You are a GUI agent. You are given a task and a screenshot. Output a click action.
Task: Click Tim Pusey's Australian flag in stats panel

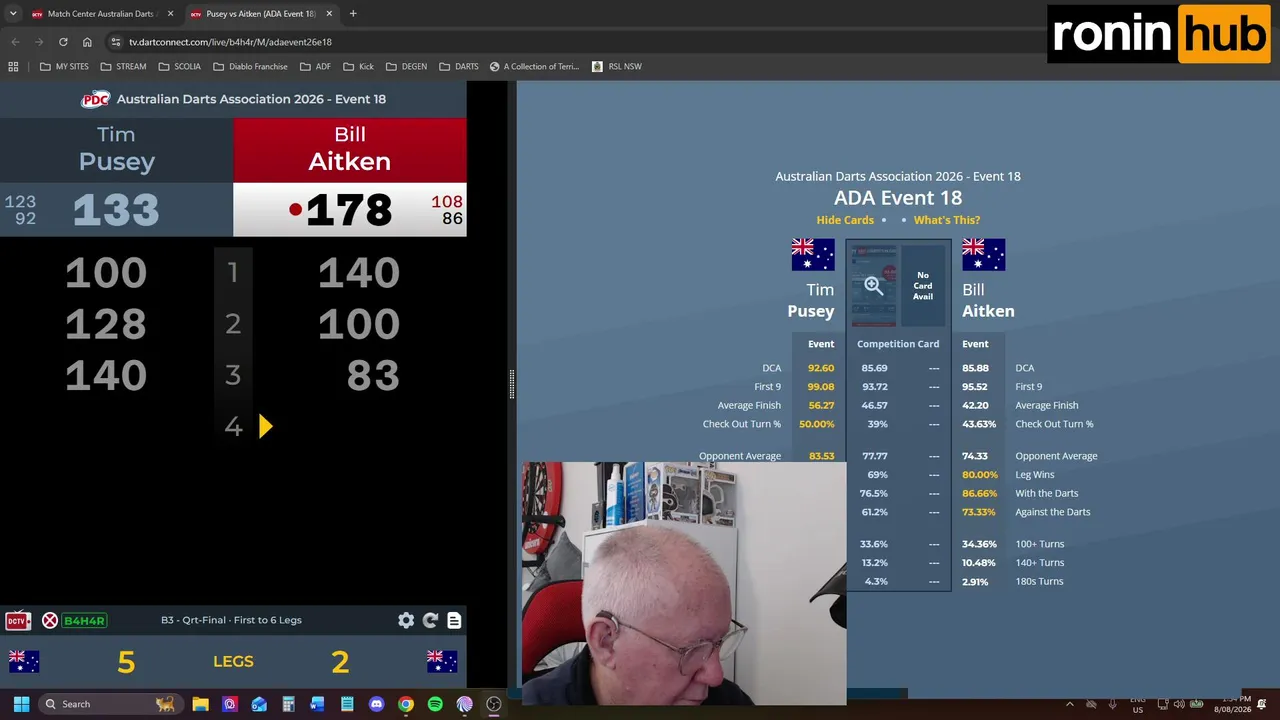click(x=812, y=255)
